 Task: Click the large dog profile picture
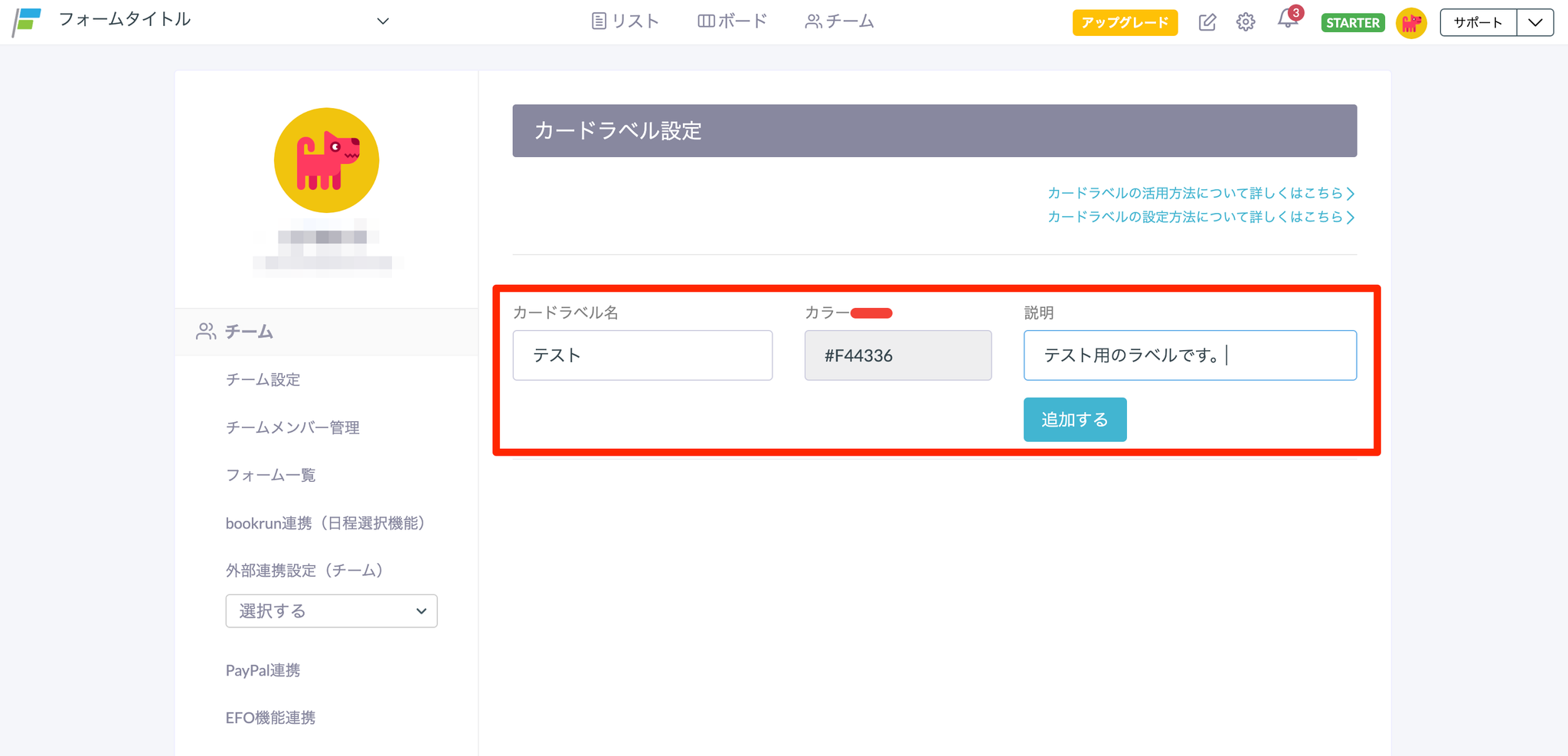pyautogui.click(x=326, y=160)
